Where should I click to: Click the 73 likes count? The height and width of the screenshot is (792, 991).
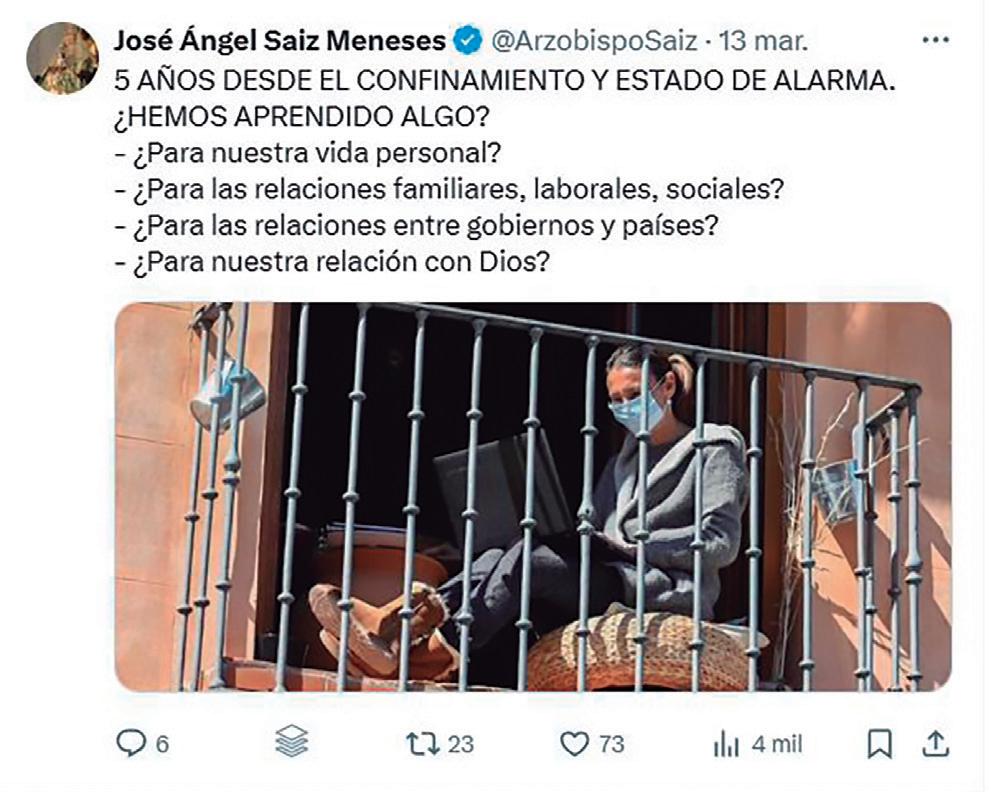click(611, 745)
